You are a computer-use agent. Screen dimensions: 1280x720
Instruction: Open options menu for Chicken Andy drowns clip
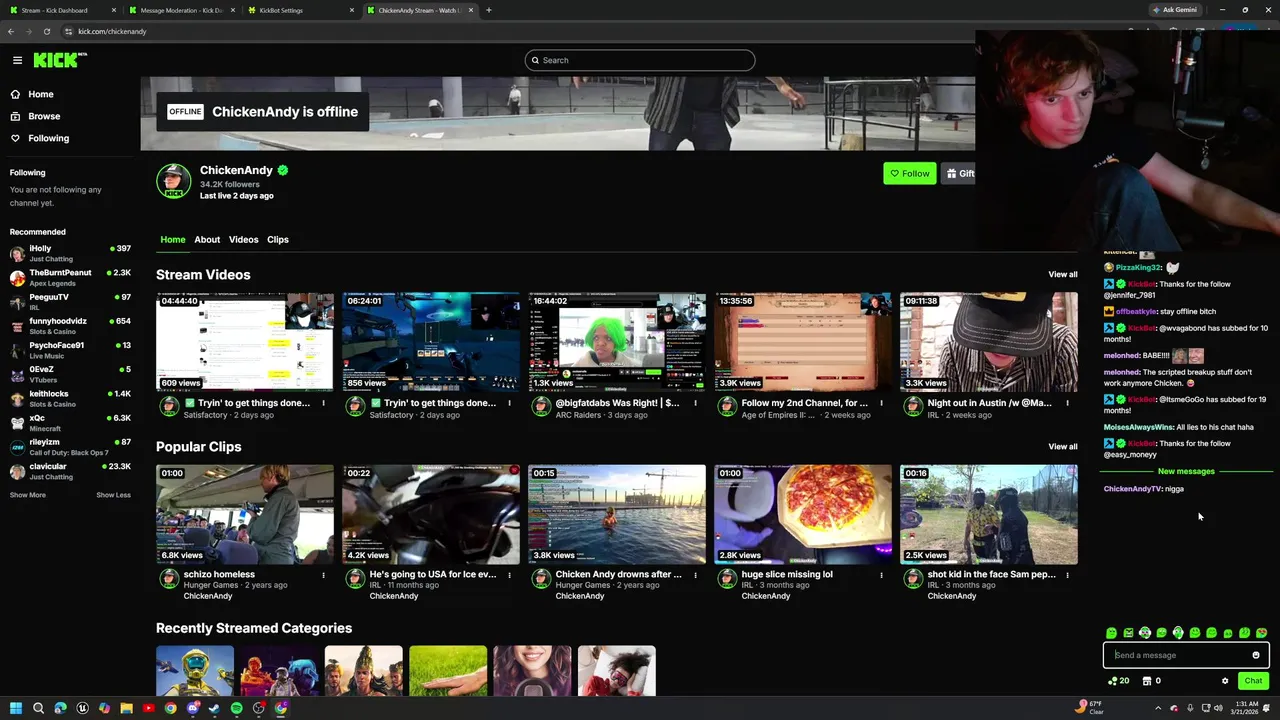[695, 575]
